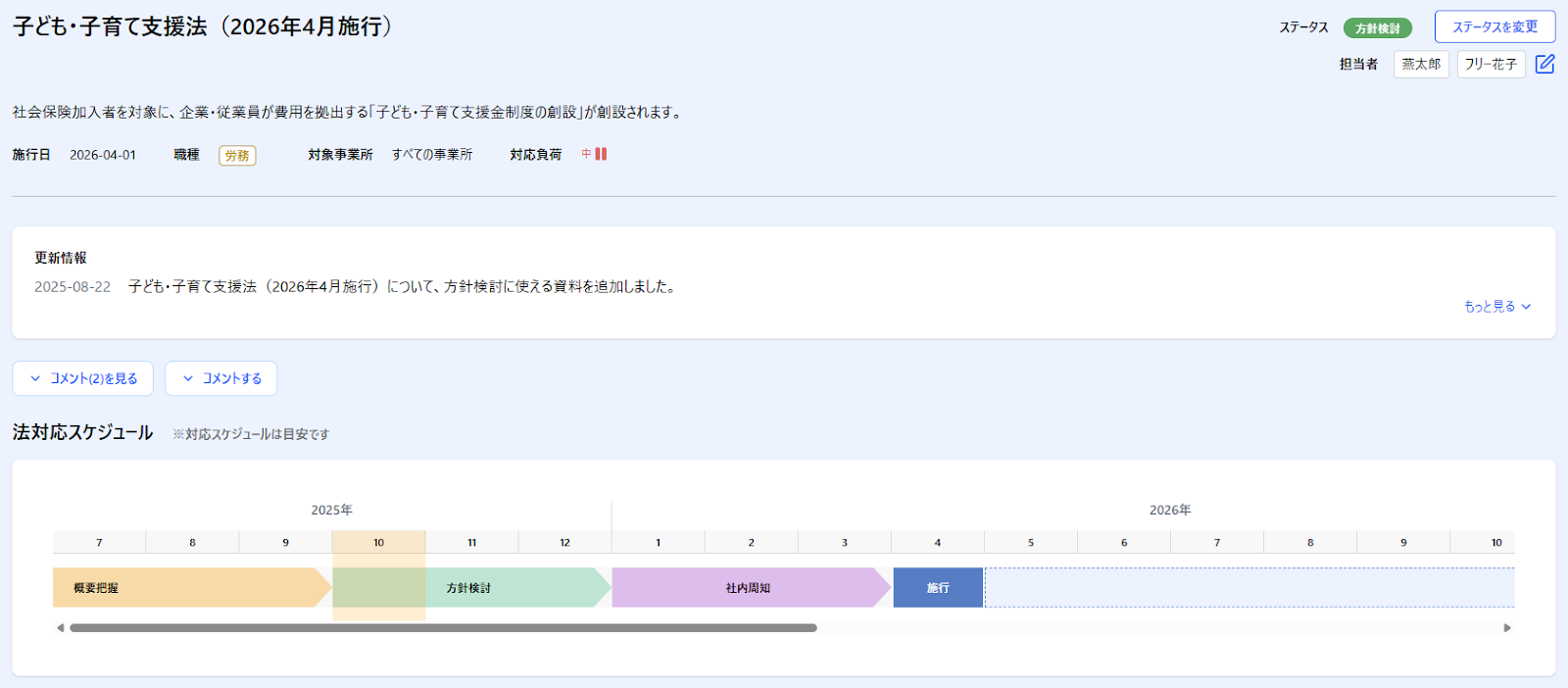Open the コメントする dropdown
This screenshot has height=688, width=1568.
[x=221, y=378]
